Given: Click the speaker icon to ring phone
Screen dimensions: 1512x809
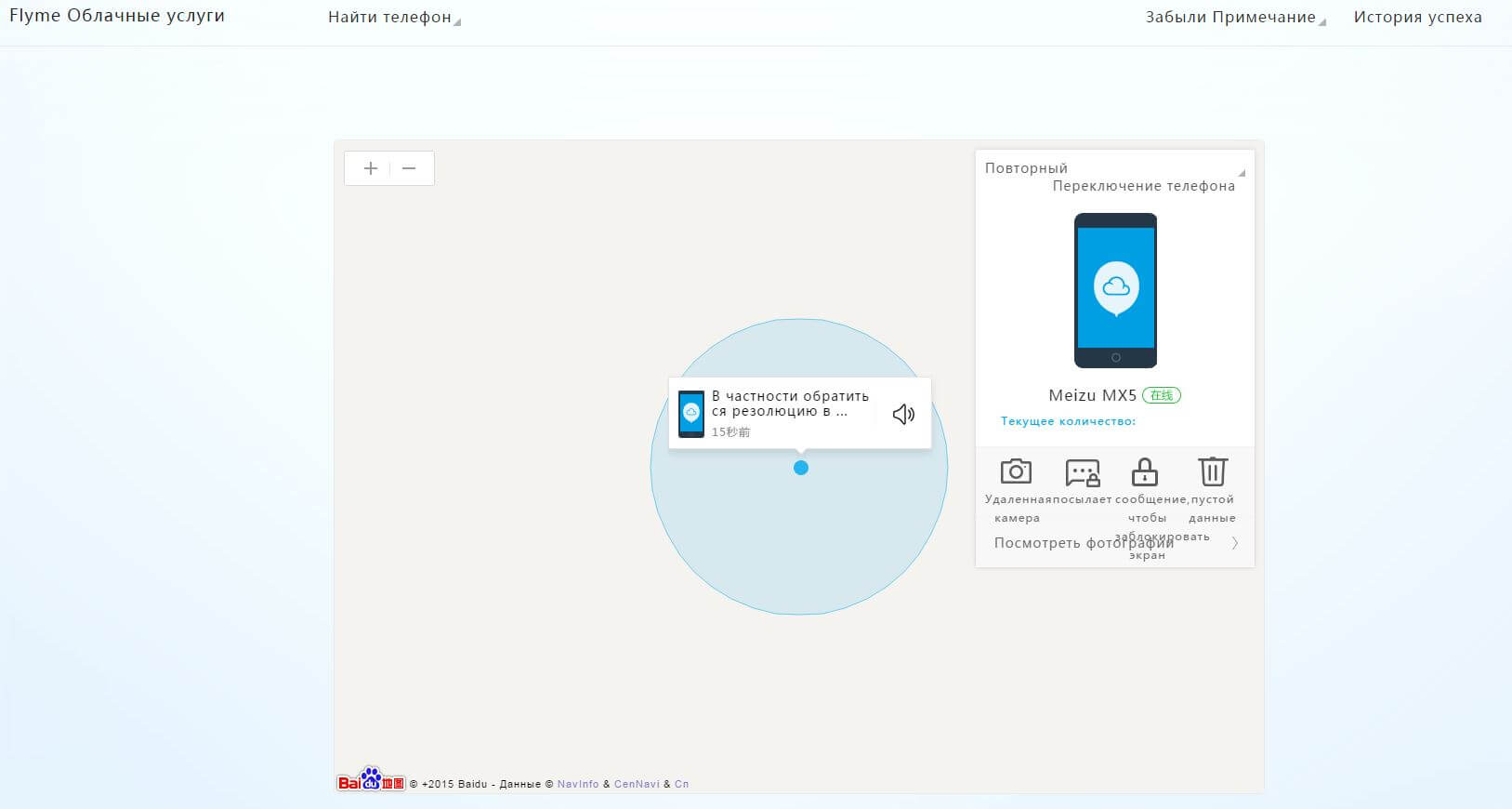Looking at the screenshot, I should pos(903,415).
